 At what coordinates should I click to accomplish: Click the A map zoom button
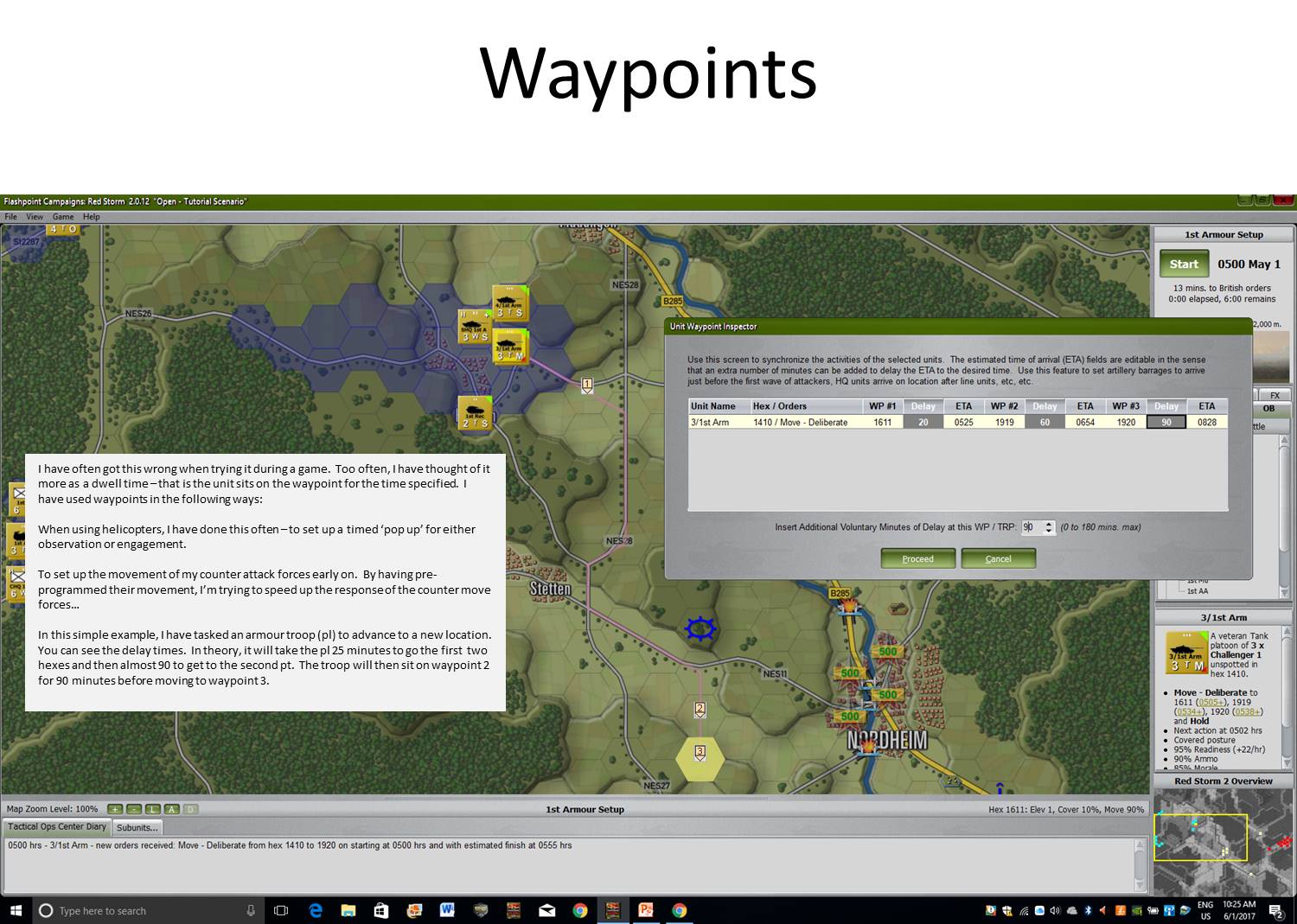pyautogui.click(x=172, y=809)
